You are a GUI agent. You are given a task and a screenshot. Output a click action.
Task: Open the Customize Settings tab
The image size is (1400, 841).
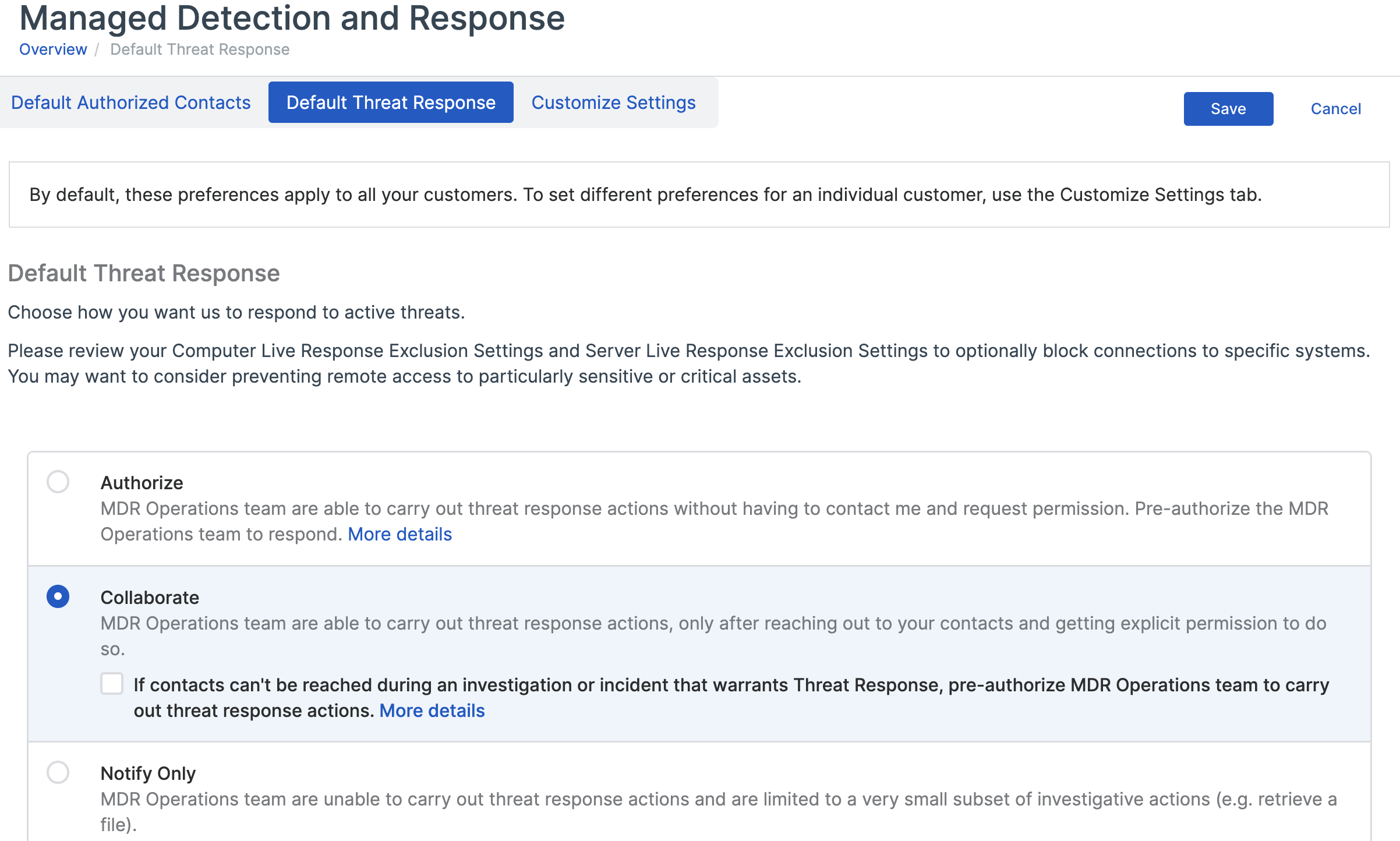(613, 103)
